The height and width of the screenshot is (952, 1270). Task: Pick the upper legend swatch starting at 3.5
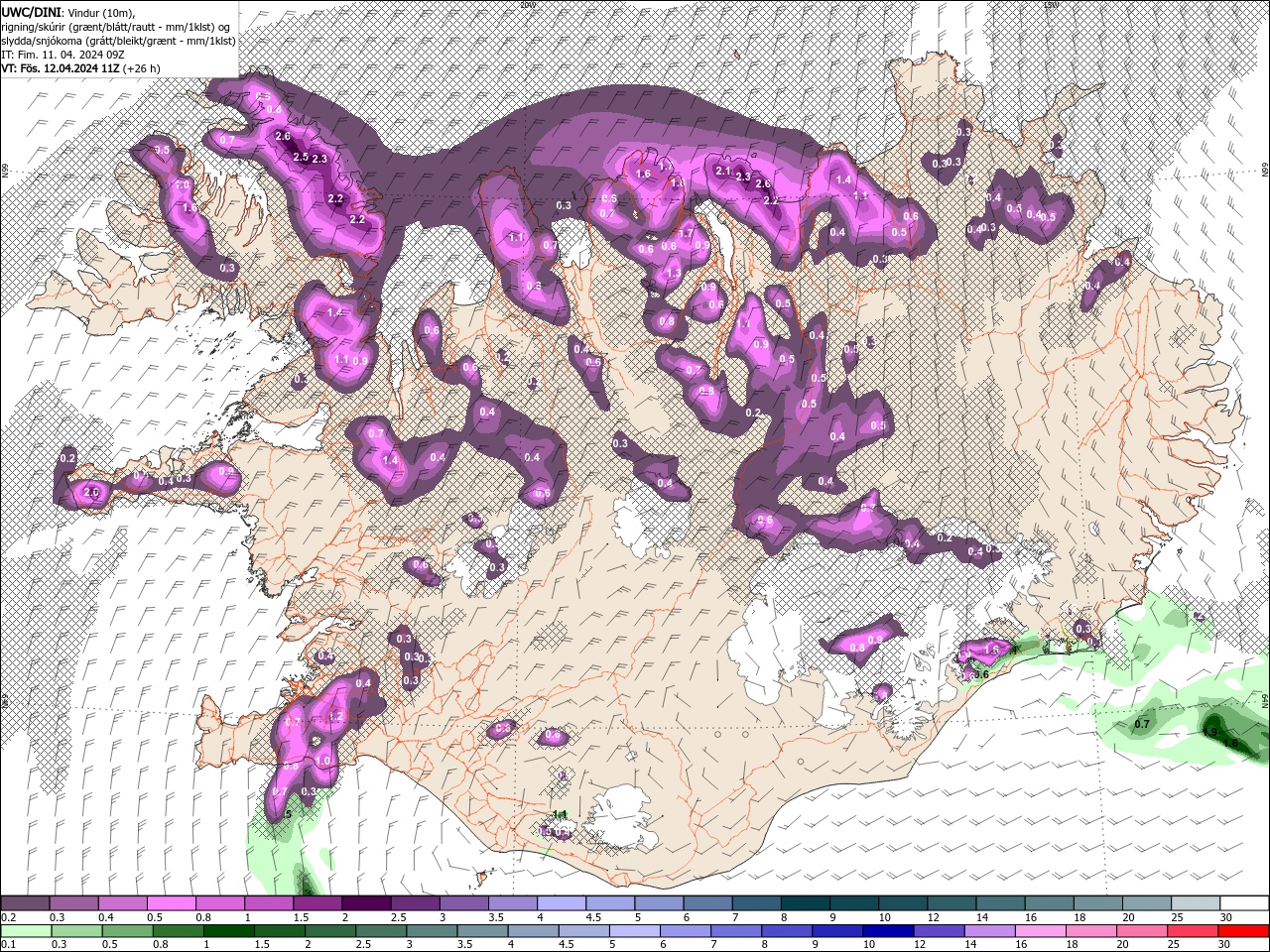click(x=511, y=903)
